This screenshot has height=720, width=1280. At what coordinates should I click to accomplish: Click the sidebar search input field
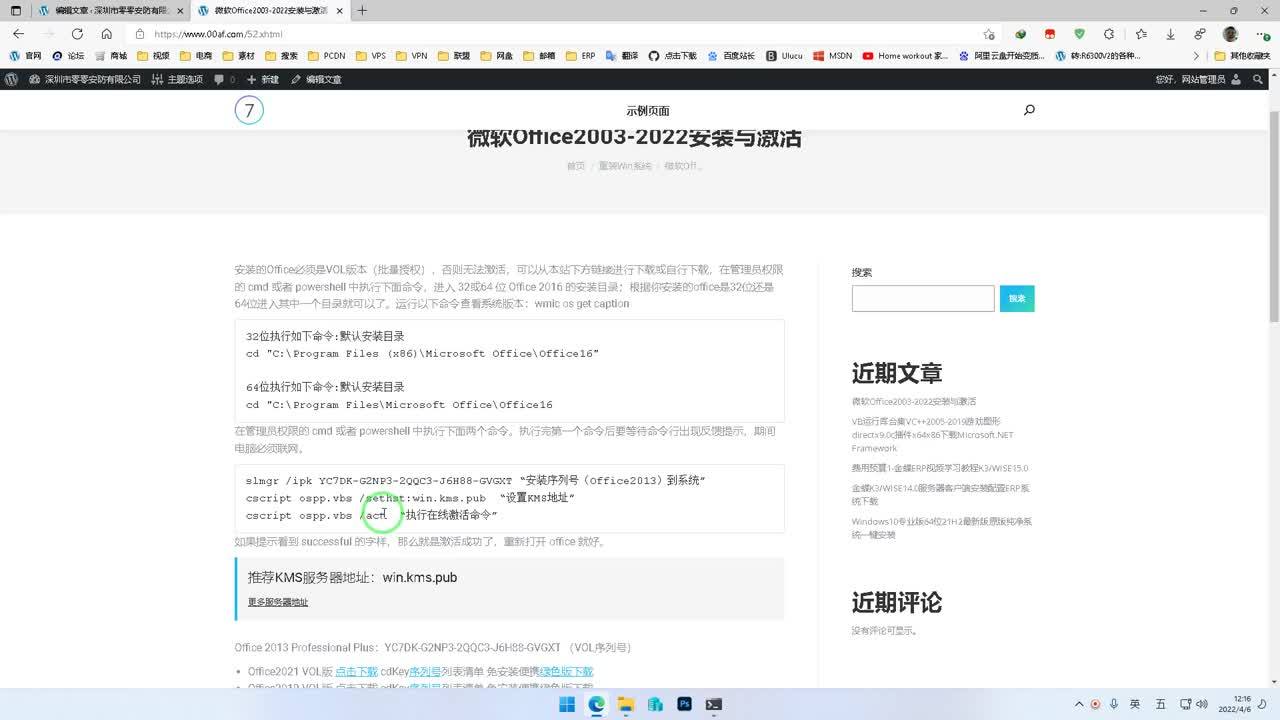(x=922, y=298)
